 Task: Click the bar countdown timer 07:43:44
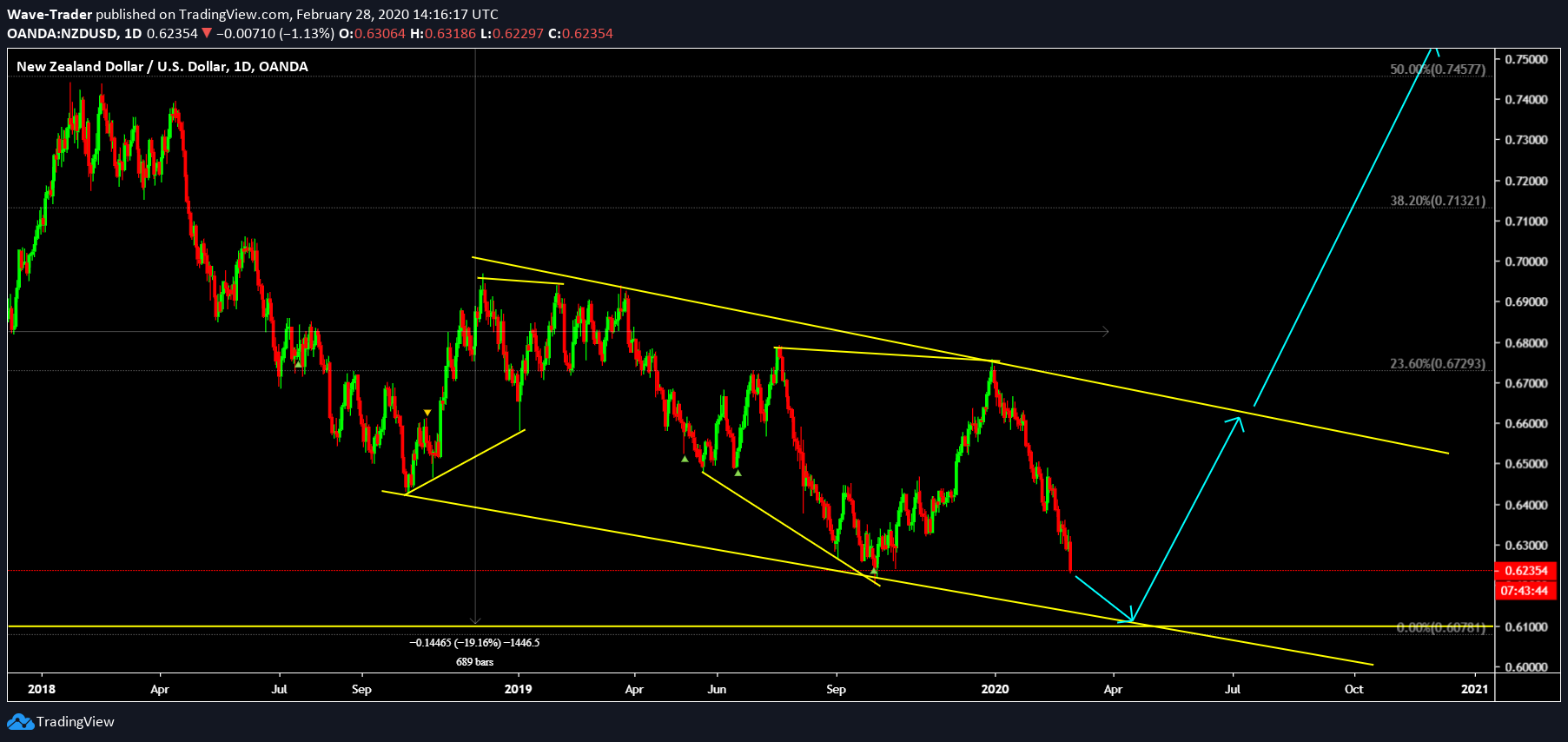tap(1524, 591)
